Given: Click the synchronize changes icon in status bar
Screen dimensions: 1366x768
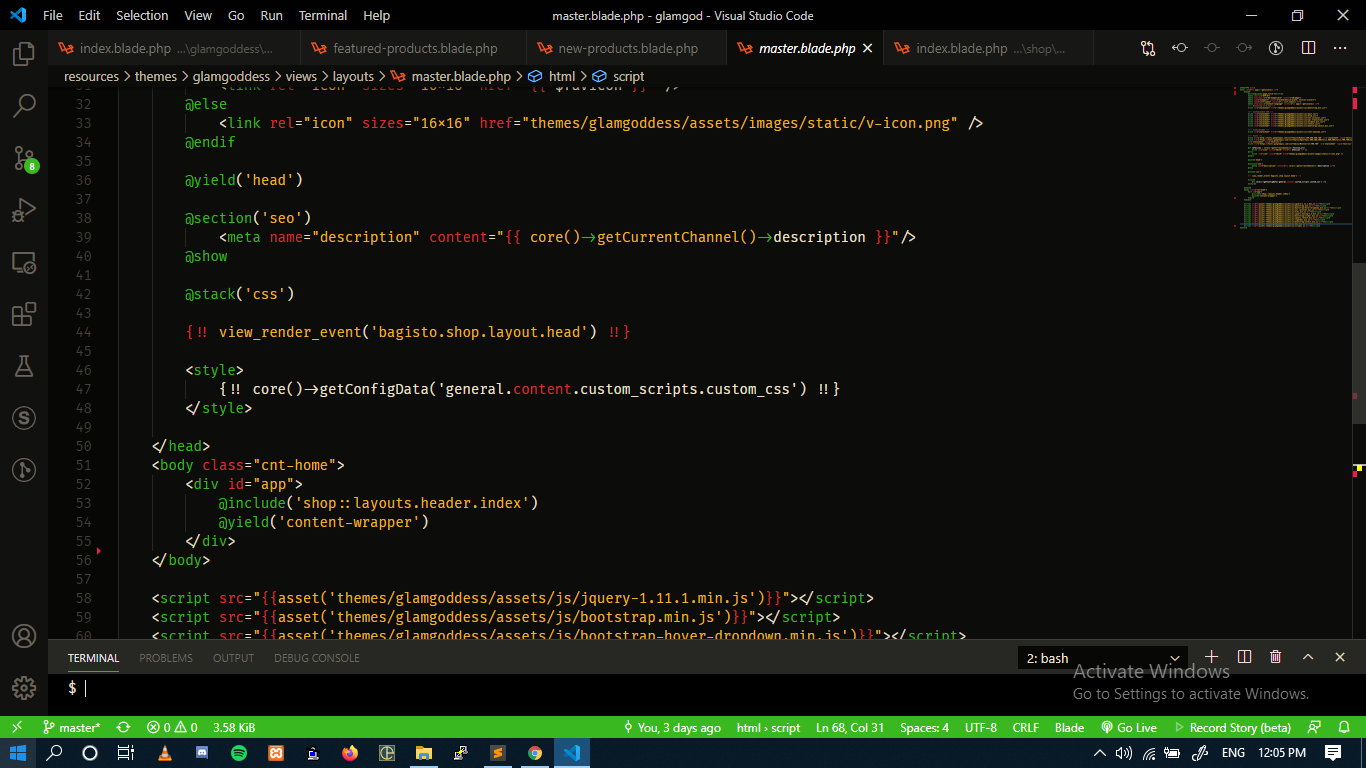Looking at the screenshot, I should click(x=123, y=728).
